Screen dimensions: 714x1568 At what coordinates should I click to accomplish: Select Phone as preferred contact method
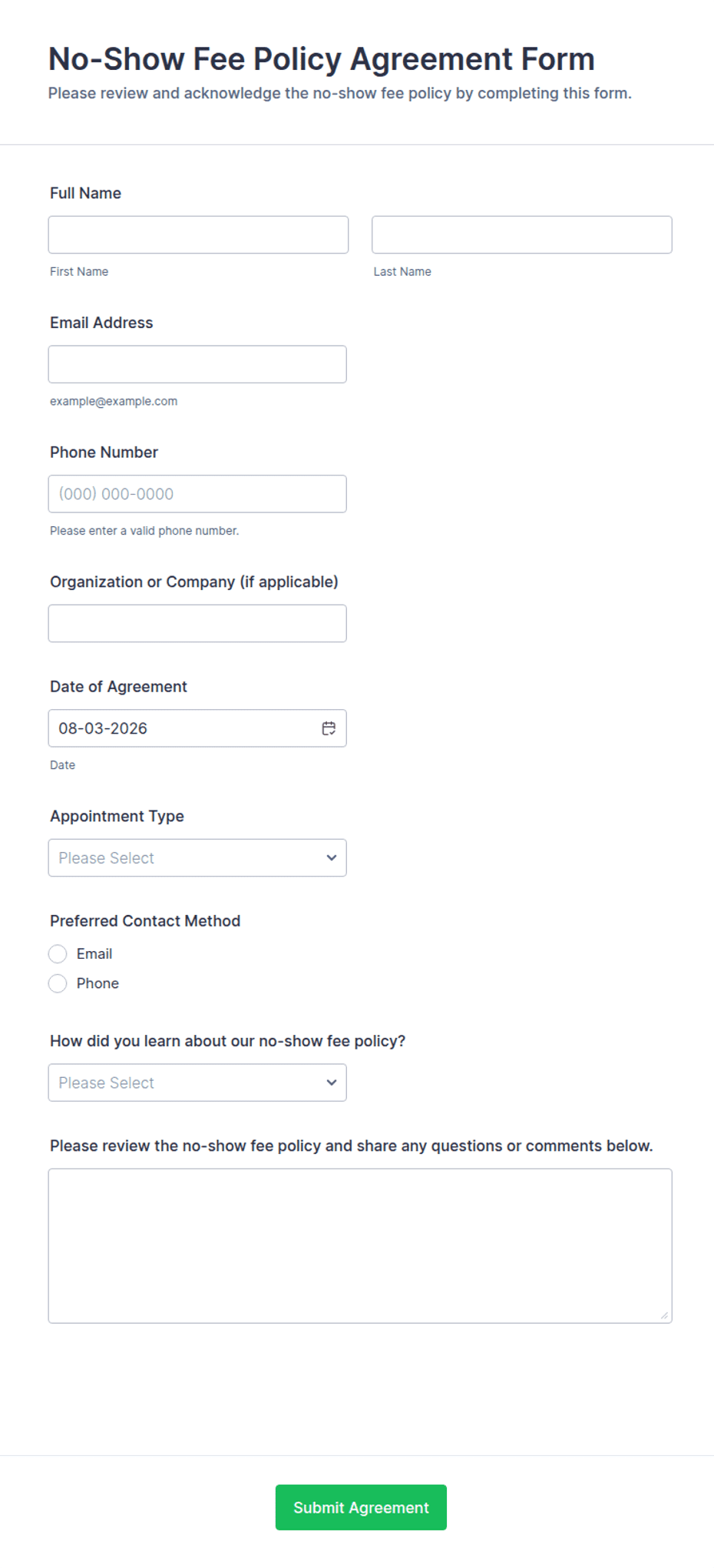pos(58,983)
